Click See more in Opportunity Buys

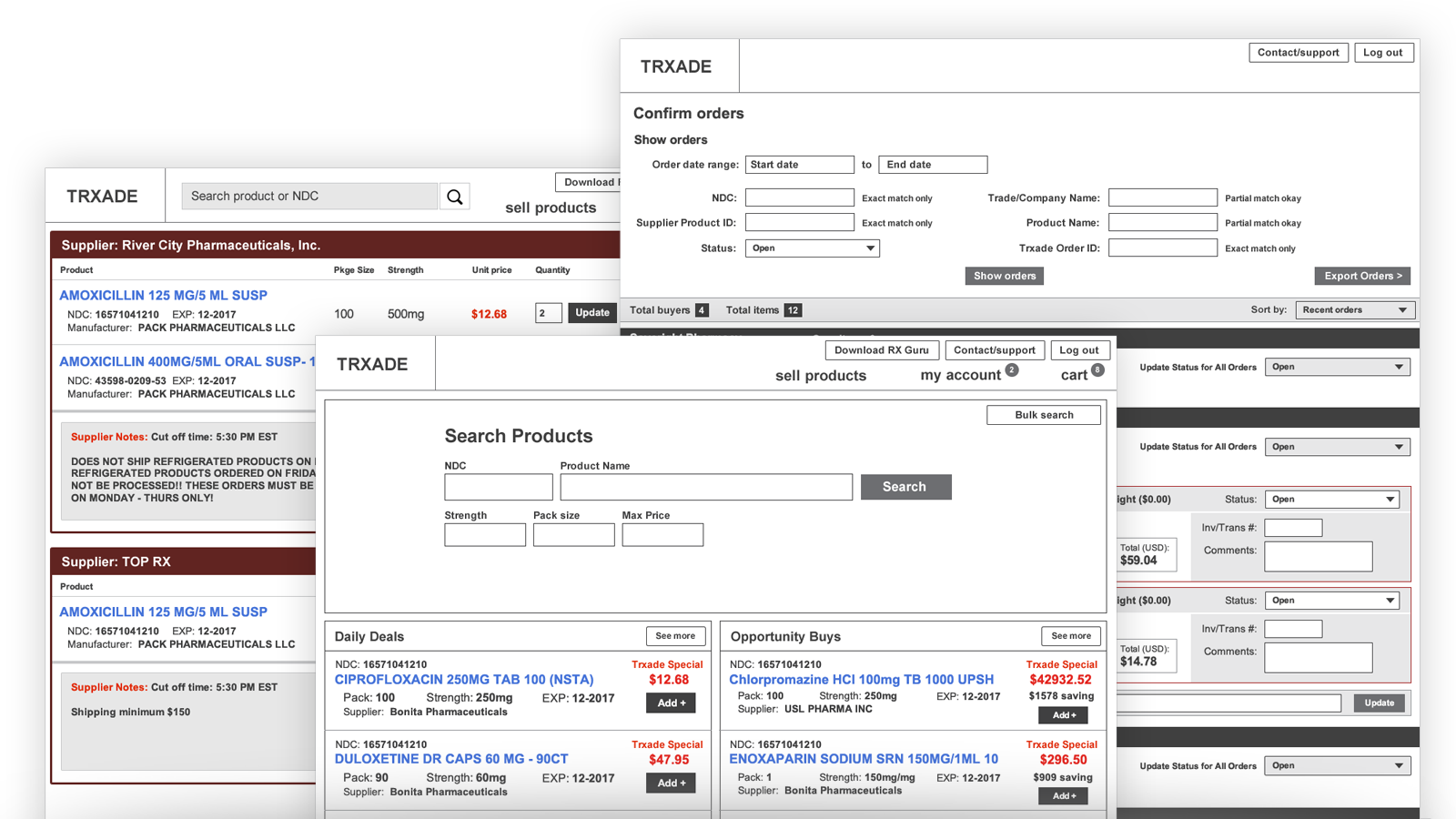(1071, 636)
